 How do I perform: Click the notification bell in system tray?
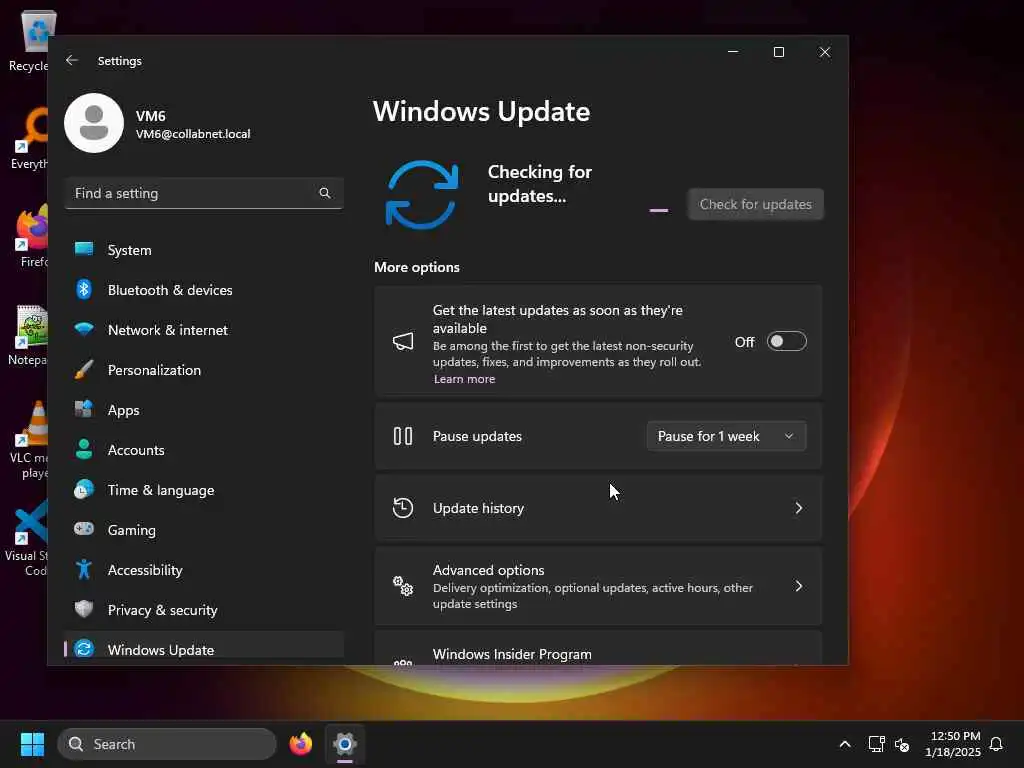point(996,744)
